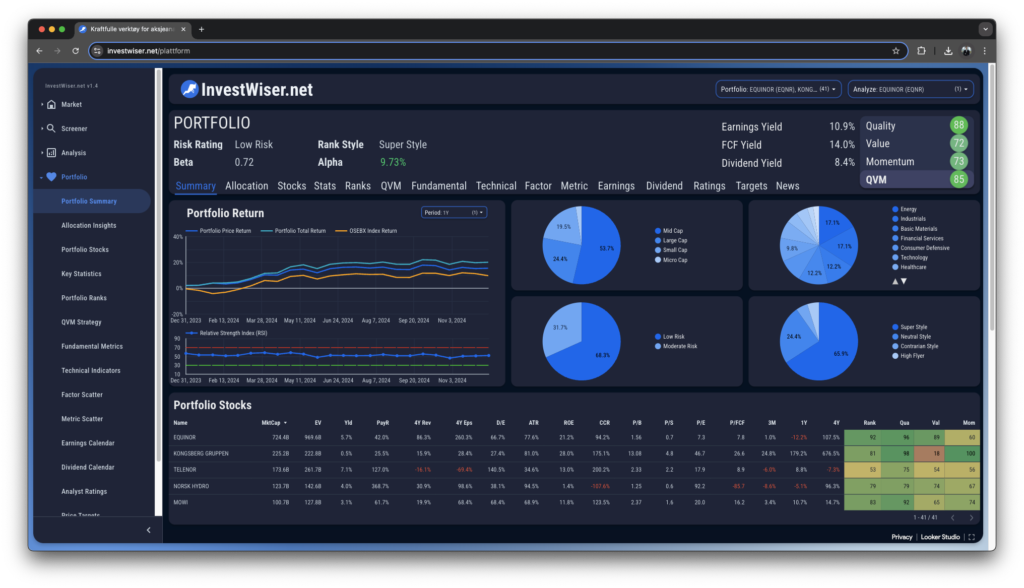Expand the Screener tree arrow

click(42, 129)
